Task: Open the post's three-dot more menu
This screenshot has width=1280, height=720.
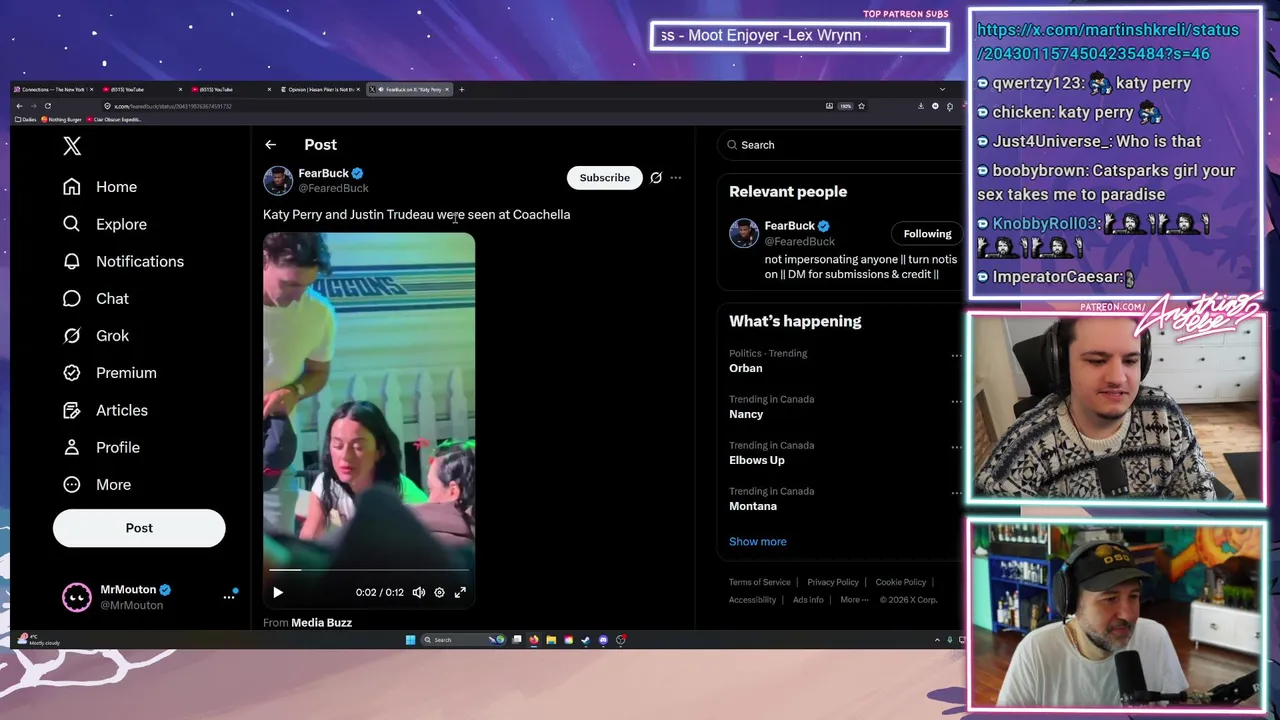Action: [x=676, y=178]
